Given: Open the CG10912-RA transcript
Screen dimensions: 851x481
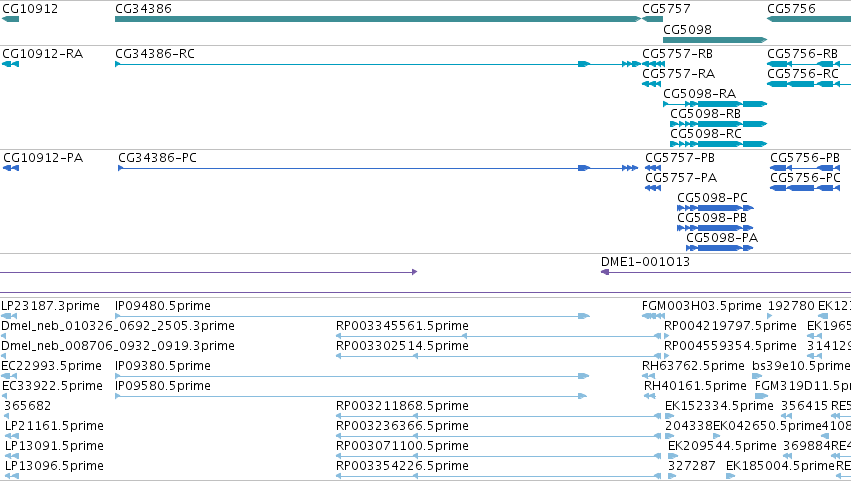Looking at the screenshot, I should point(42,54).
